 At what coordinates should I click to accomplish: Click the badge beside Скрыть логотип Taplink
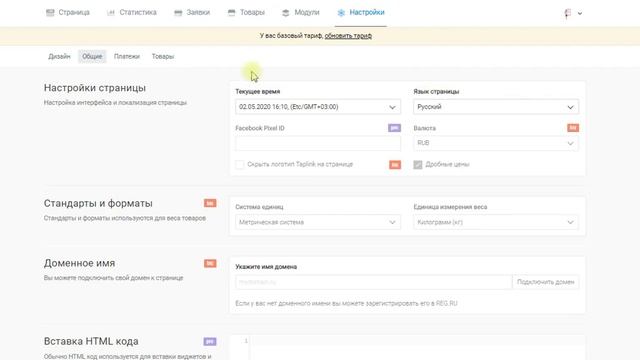395,164
